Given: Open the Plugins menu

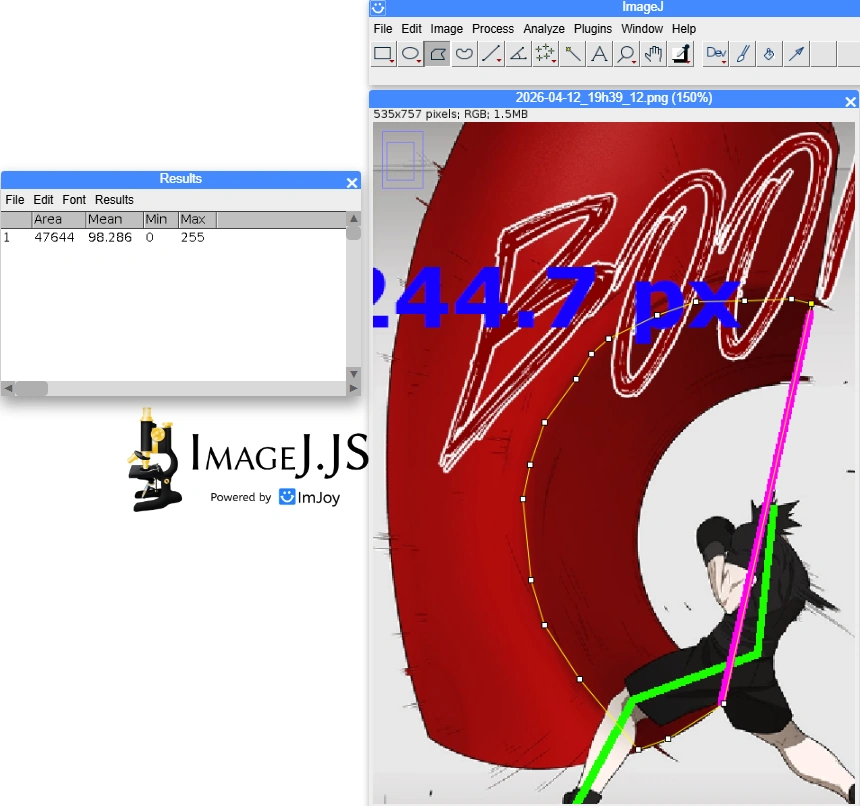Looking at the screenshot, I should [x=593, y=29].
